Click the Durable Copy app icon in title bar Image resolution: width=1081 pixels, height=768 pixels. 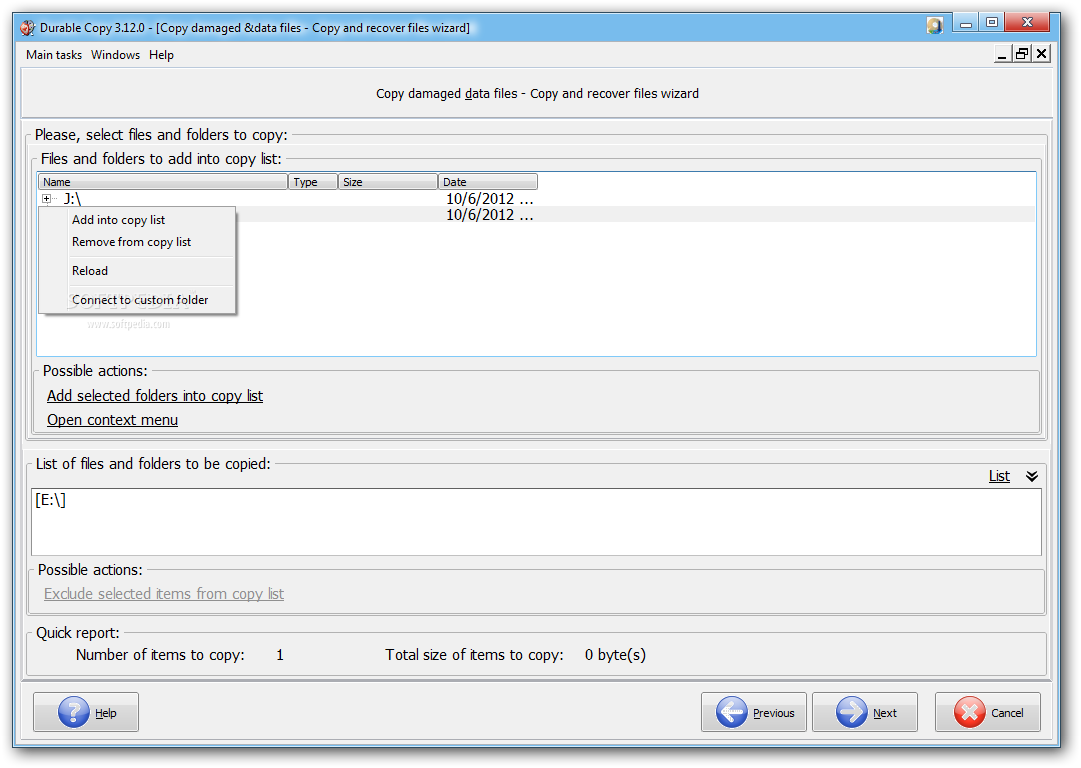click(28, 28)
